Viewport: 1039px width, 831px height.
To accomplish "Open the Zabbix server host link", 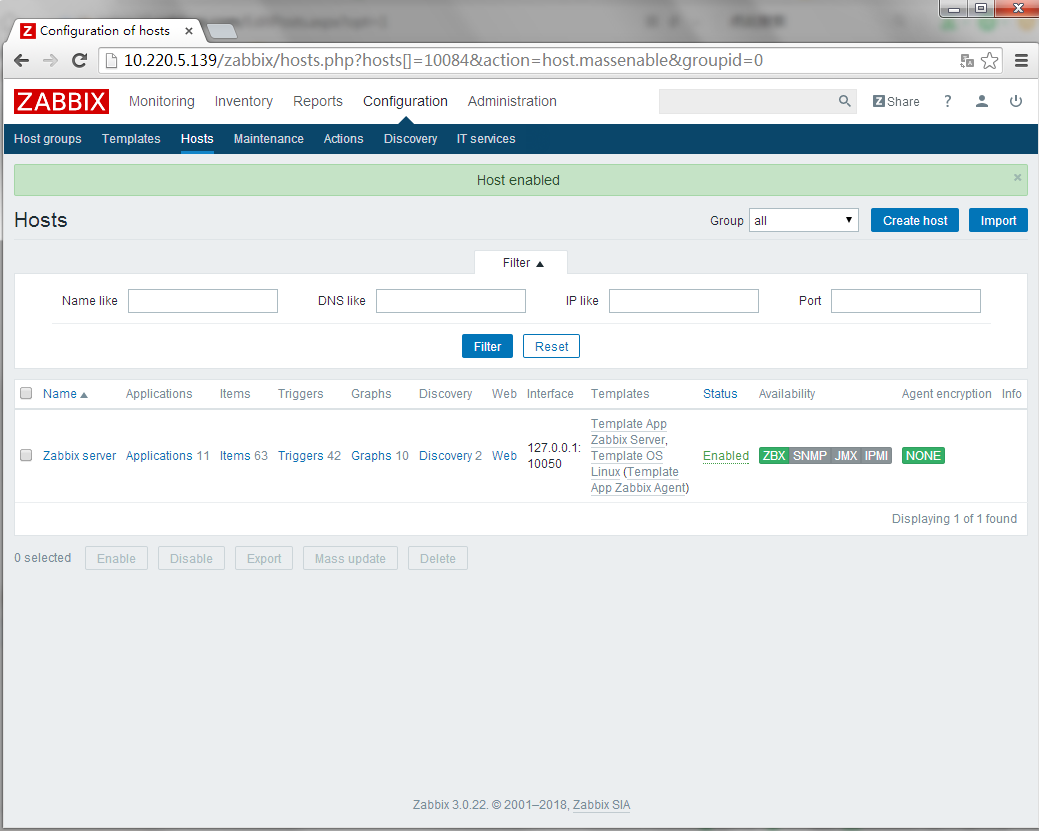I will pos(80,456).
